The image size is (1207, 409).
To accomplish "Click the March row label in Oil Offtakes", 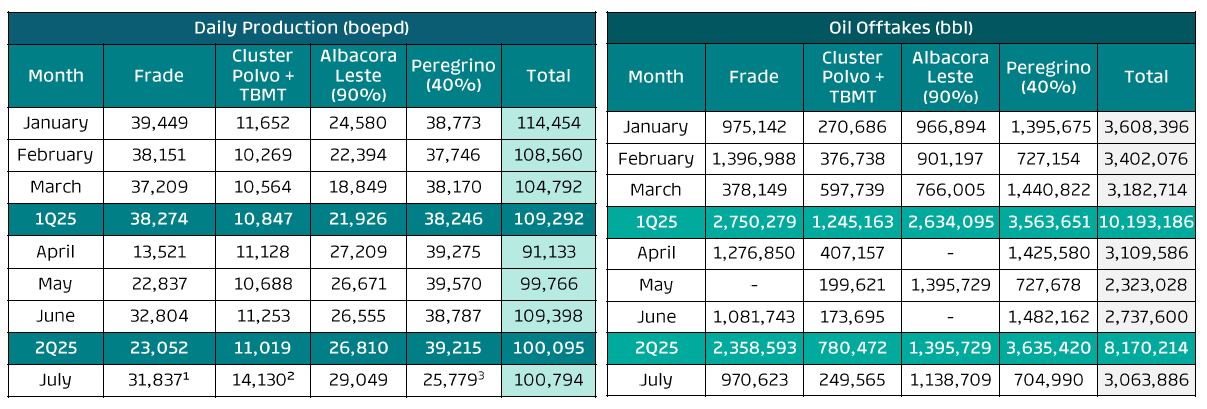I will click(x=656, y=190).
